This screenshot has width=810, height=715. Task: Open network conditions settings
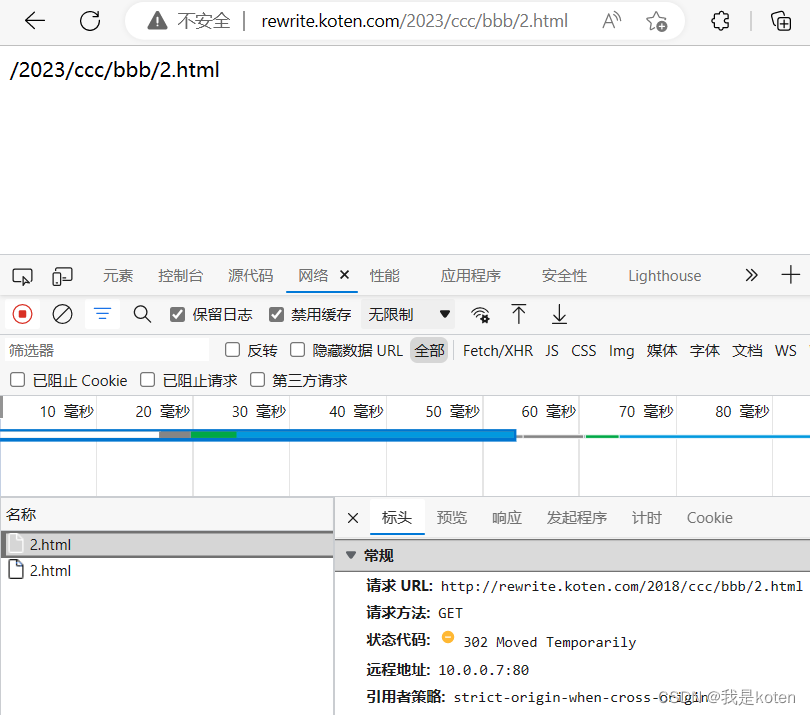click(x=480, y=314)
